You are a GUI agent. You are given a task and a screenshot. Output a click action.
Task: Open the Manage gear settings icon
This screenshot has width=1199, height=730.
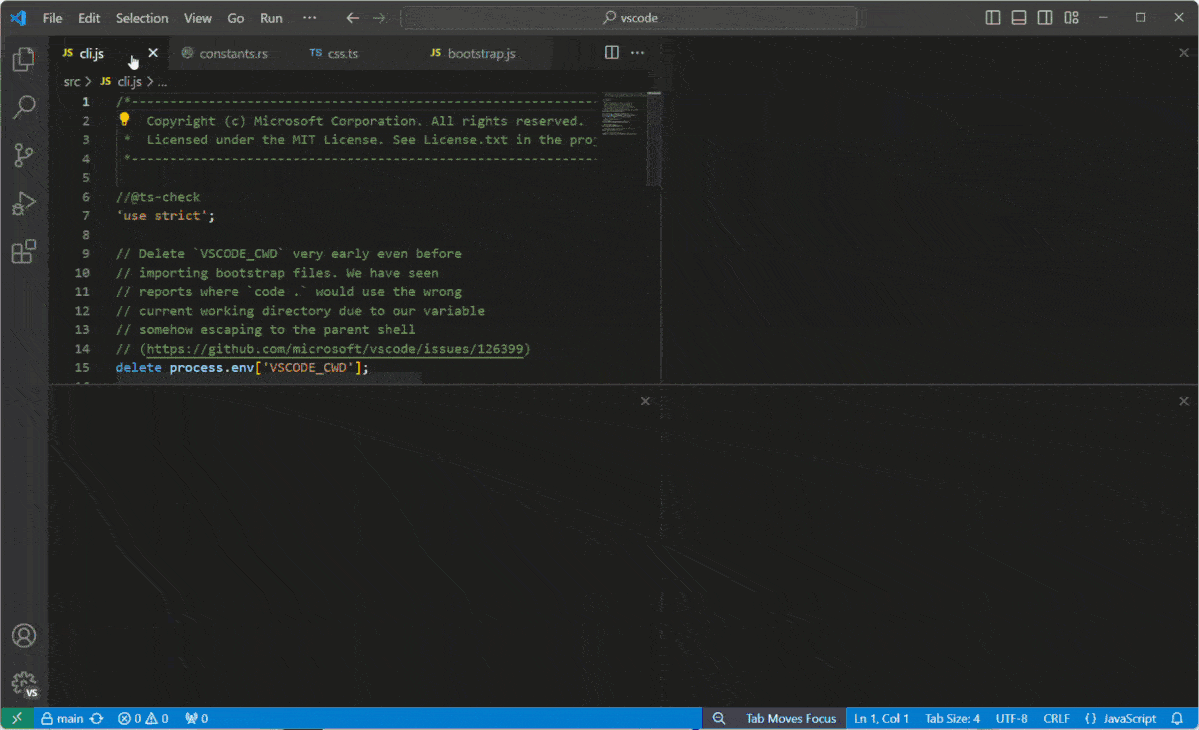pos(24,684)
